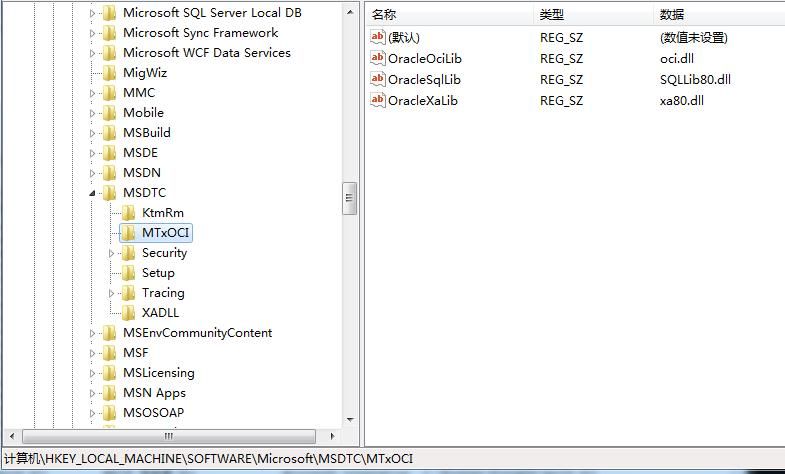Collapse the MSDTC tree node
Image resolution: width=785 pixels, height=474 pixels.
tap(92, 193)
